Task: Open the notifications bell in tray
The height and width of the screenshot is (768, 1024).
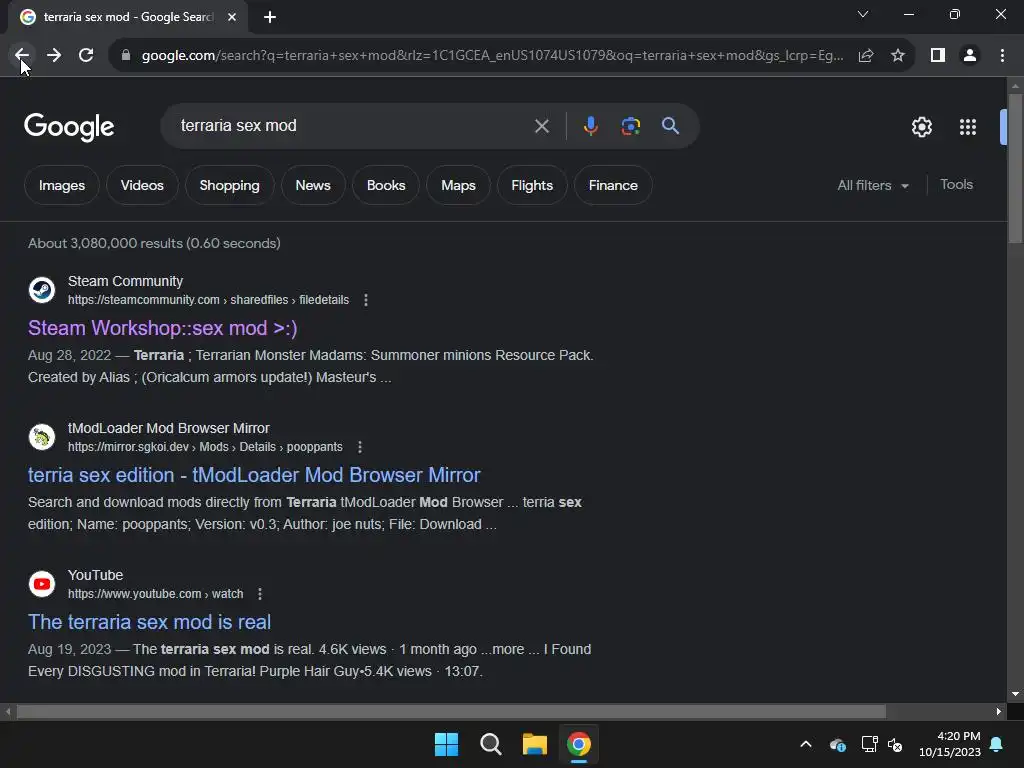Action: (x=997, y=744)
